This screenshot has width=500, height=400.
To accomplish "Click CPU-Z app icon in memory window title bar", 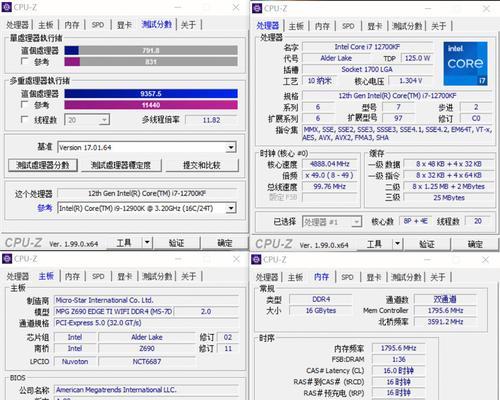I will (256, 259).
